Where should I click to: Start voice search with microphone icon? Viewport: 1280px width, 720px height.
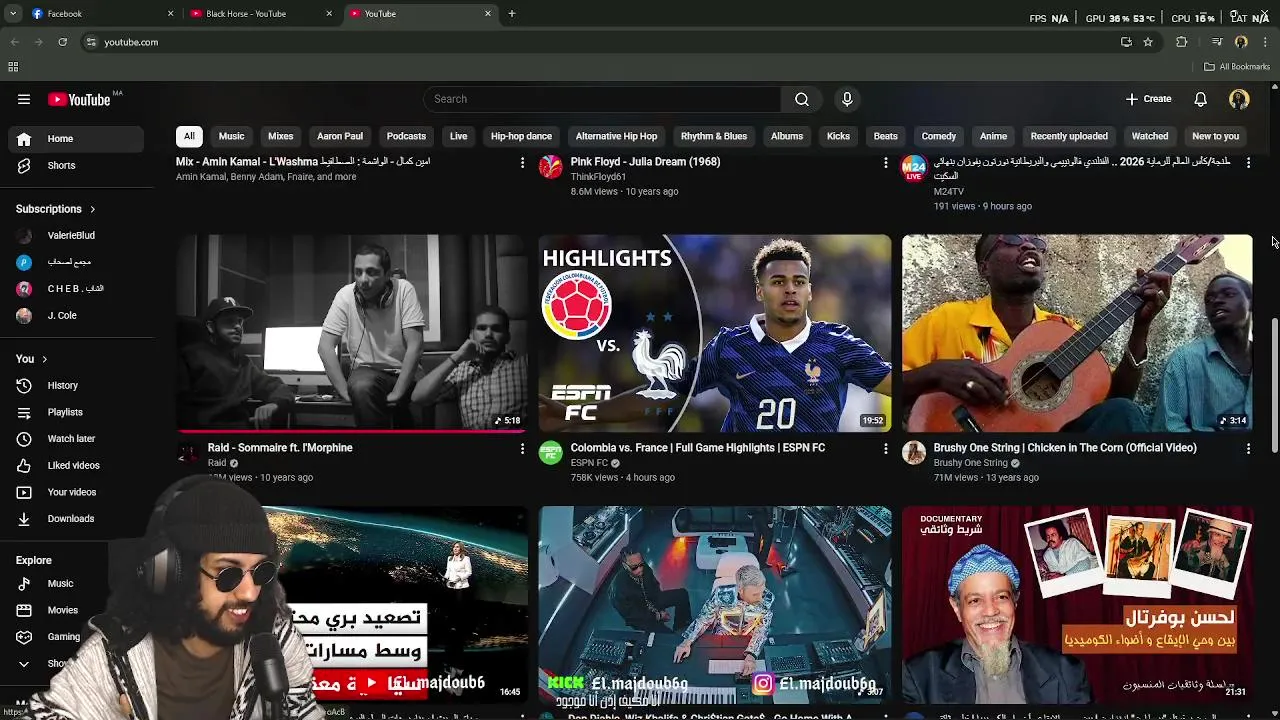tap(847, 99)
